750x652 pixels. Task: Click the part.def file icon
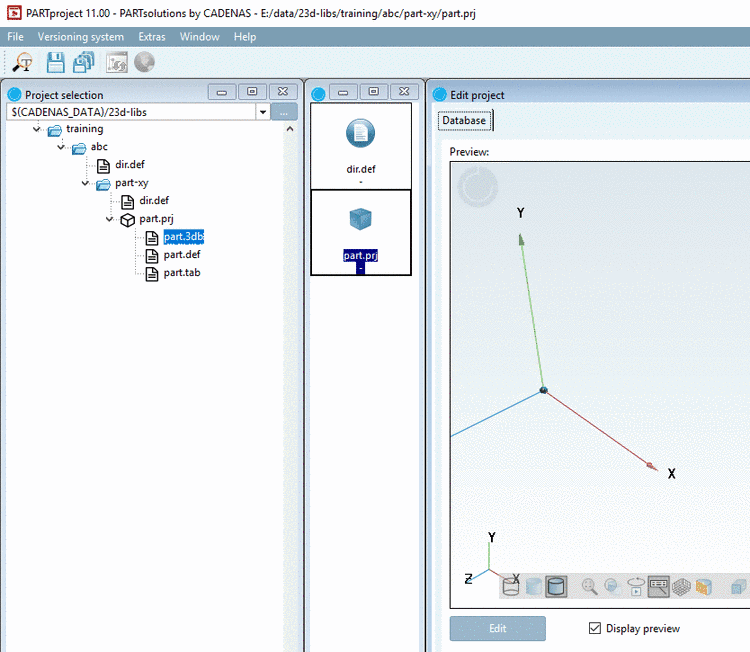[x=152, y=255]
